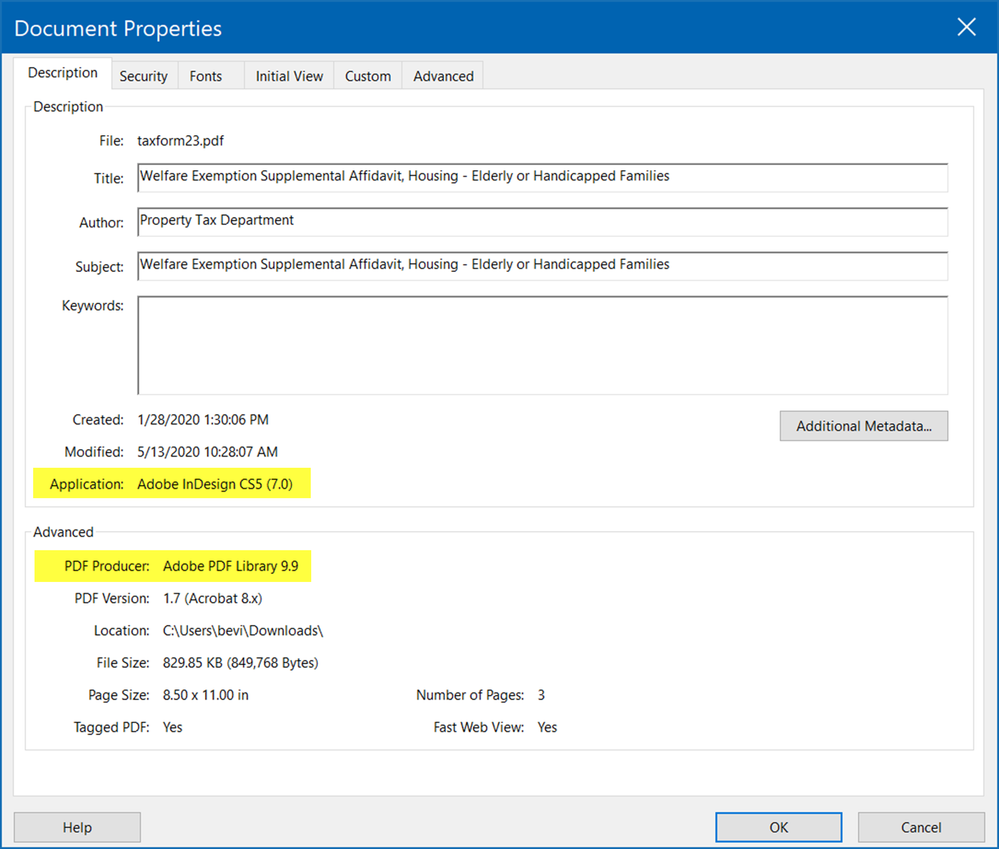
Task: Close the Document Properties dialog
Action: (x=966, y=27)
